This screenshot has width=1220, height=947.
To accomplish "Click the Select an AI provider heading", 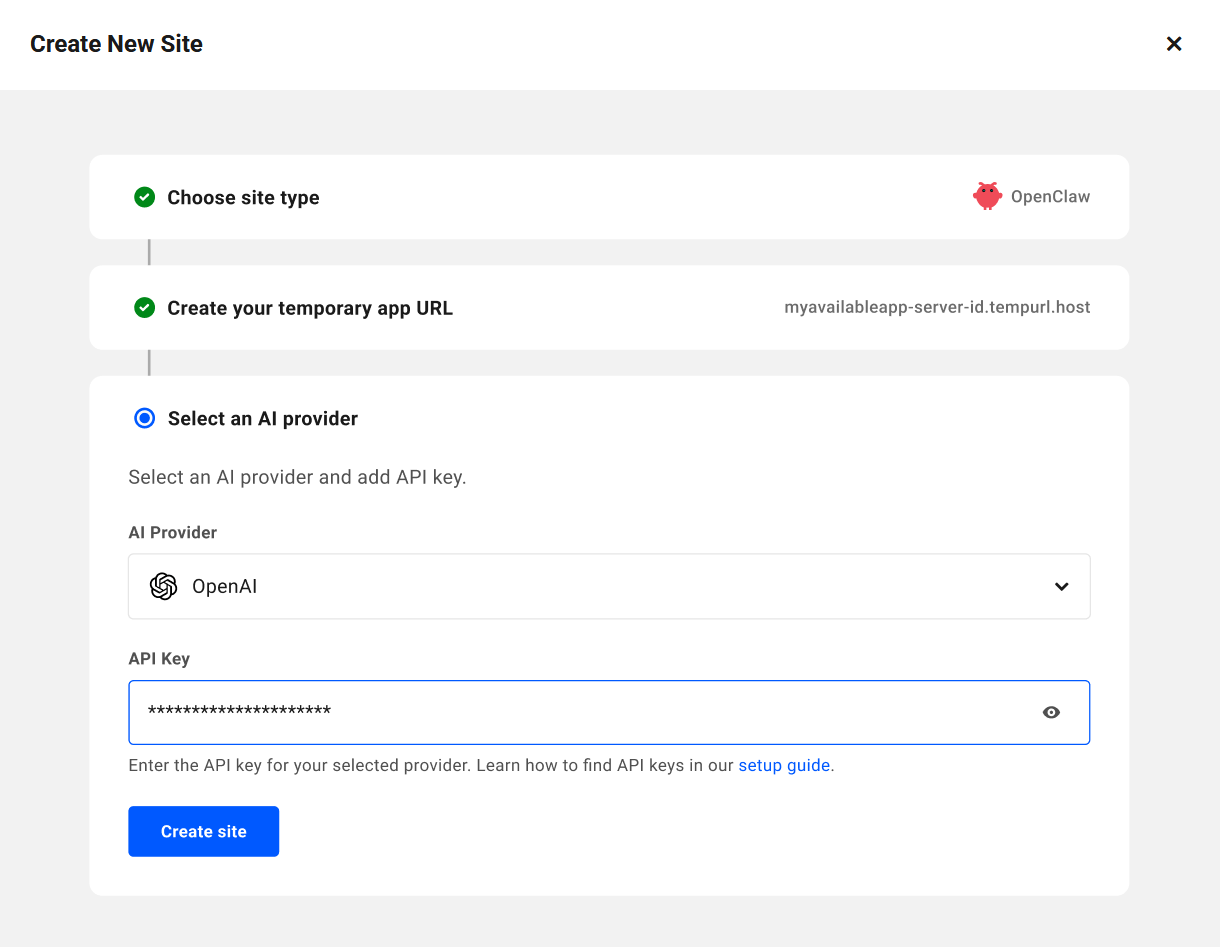I will [x=263, y=418].
